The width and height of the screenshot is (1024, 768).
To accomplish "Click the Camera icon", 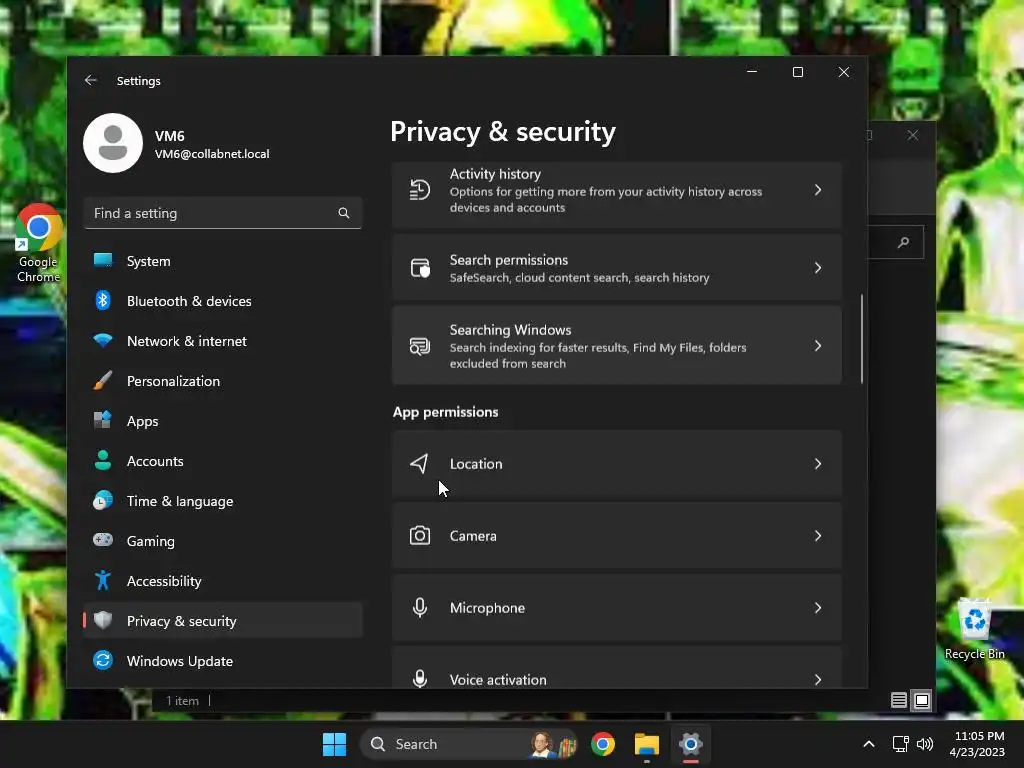I will point(419,536).
